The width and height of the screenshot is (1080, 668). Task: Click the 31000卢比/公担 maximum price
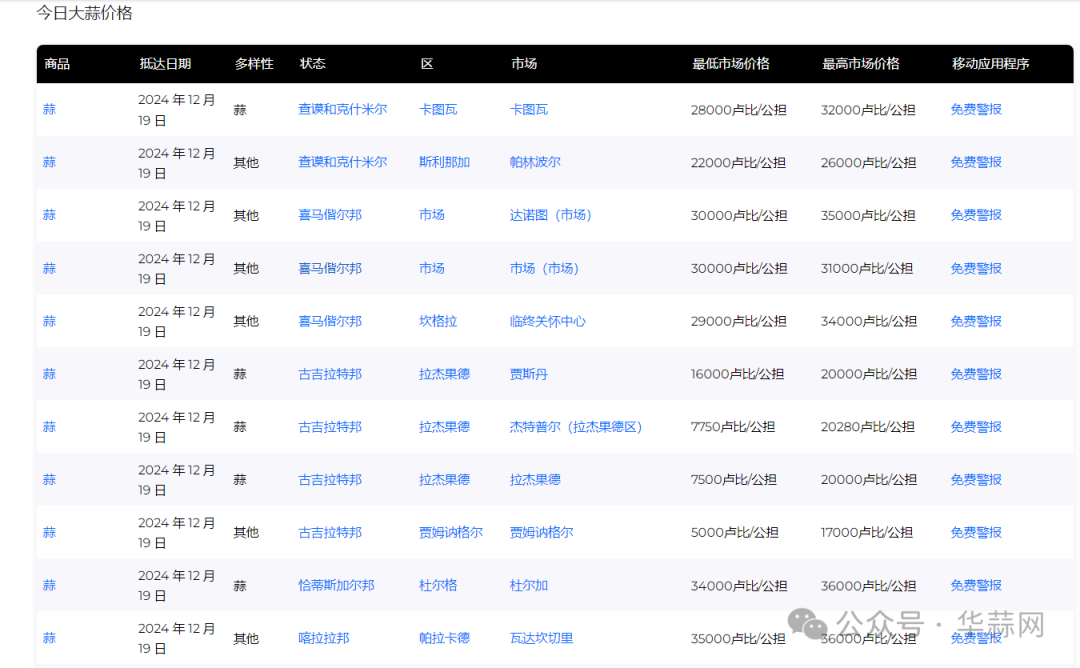pos(866,269)
